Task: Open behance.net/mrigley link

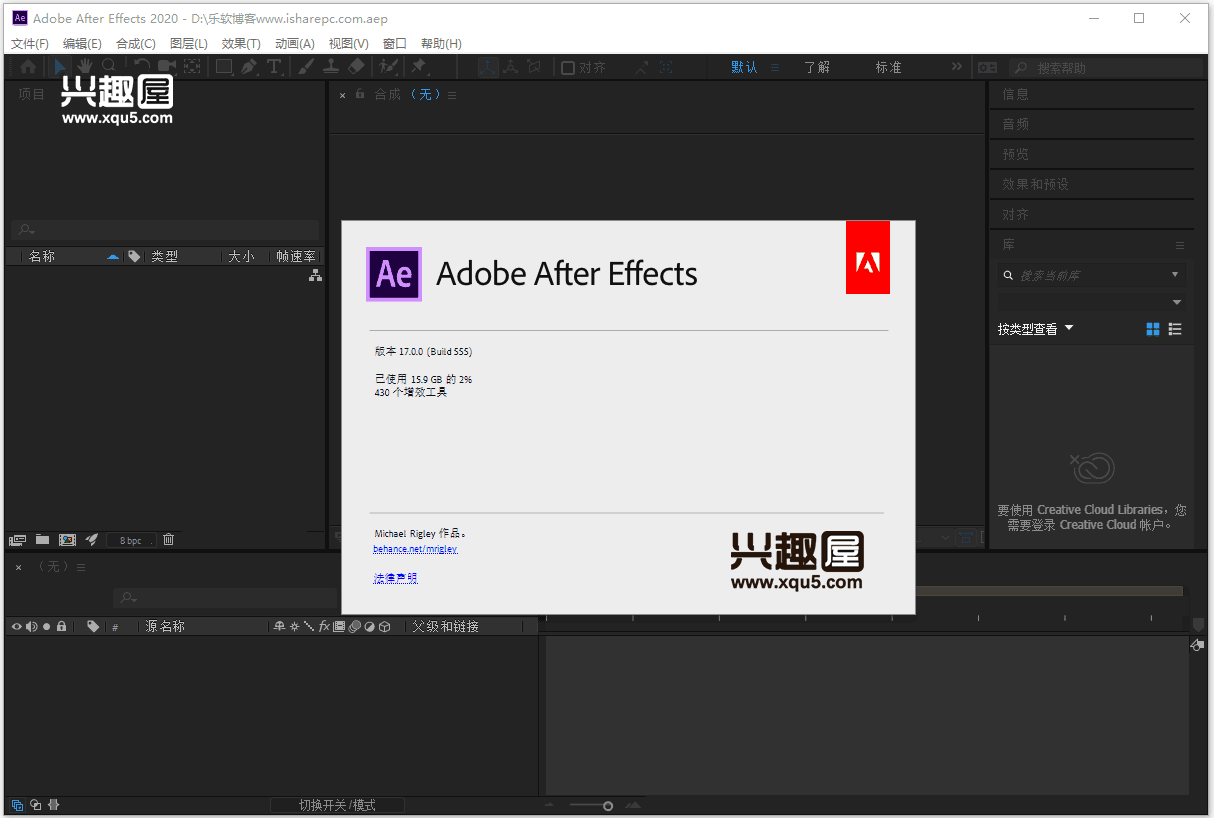Action: [416, 549]
